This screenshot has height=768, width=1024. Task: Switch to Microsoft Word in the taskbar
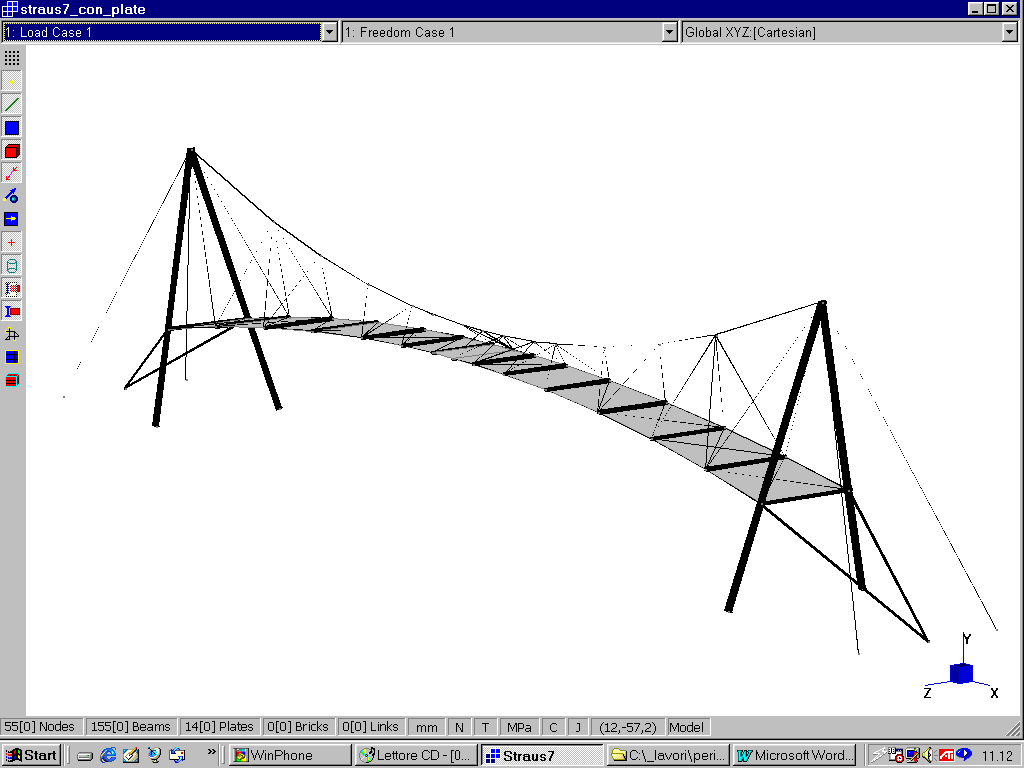click(x=794, y=755)
